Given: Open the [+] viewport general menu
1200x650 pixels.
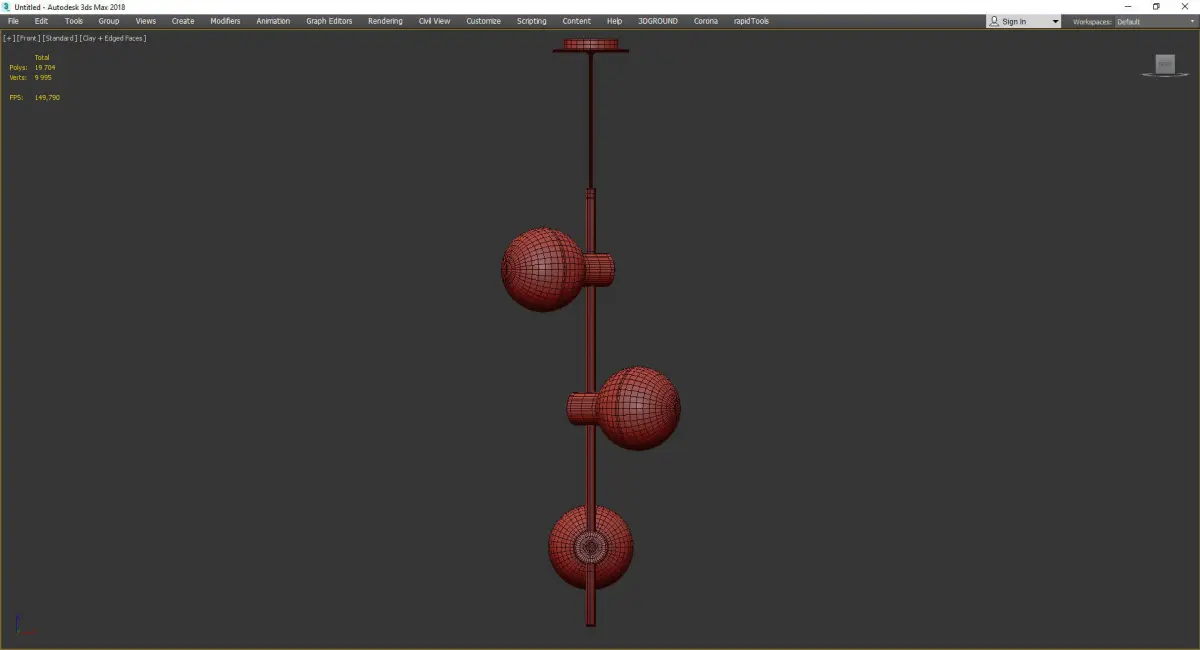Looking at the screenshot, I should [9, 38].
